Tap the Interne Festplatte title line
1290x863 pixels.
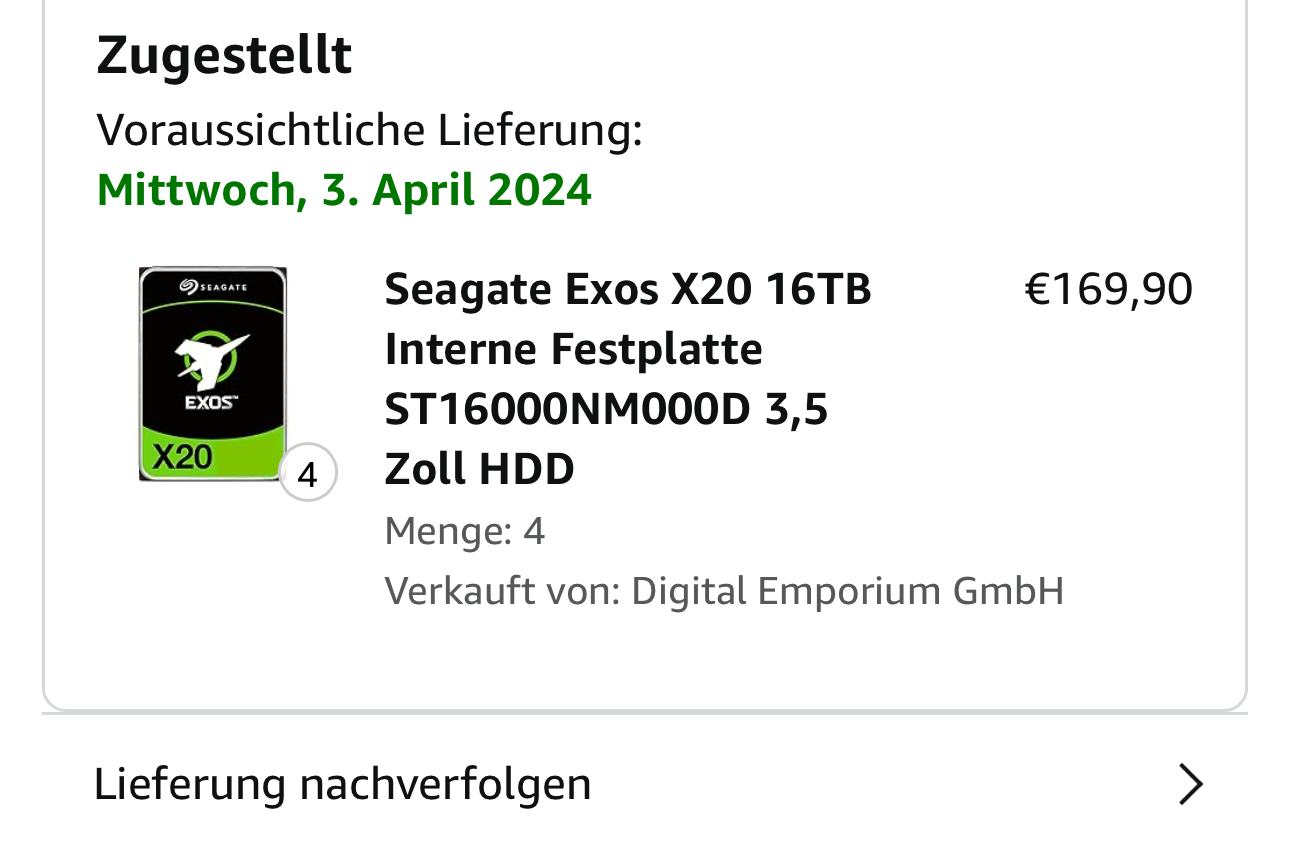point(574,350)
